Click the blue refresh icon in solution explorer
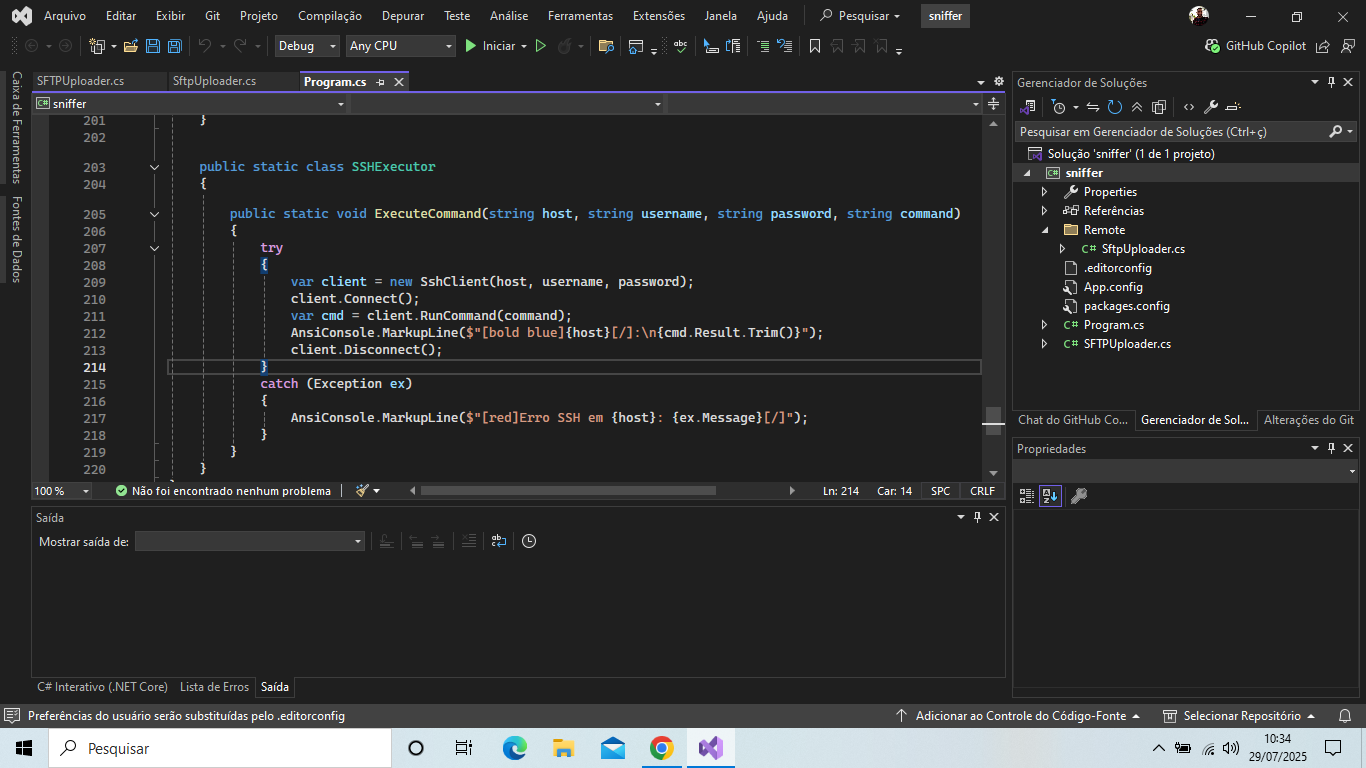Screen dimensions: 1366x768 click(x=1114, y=107)
